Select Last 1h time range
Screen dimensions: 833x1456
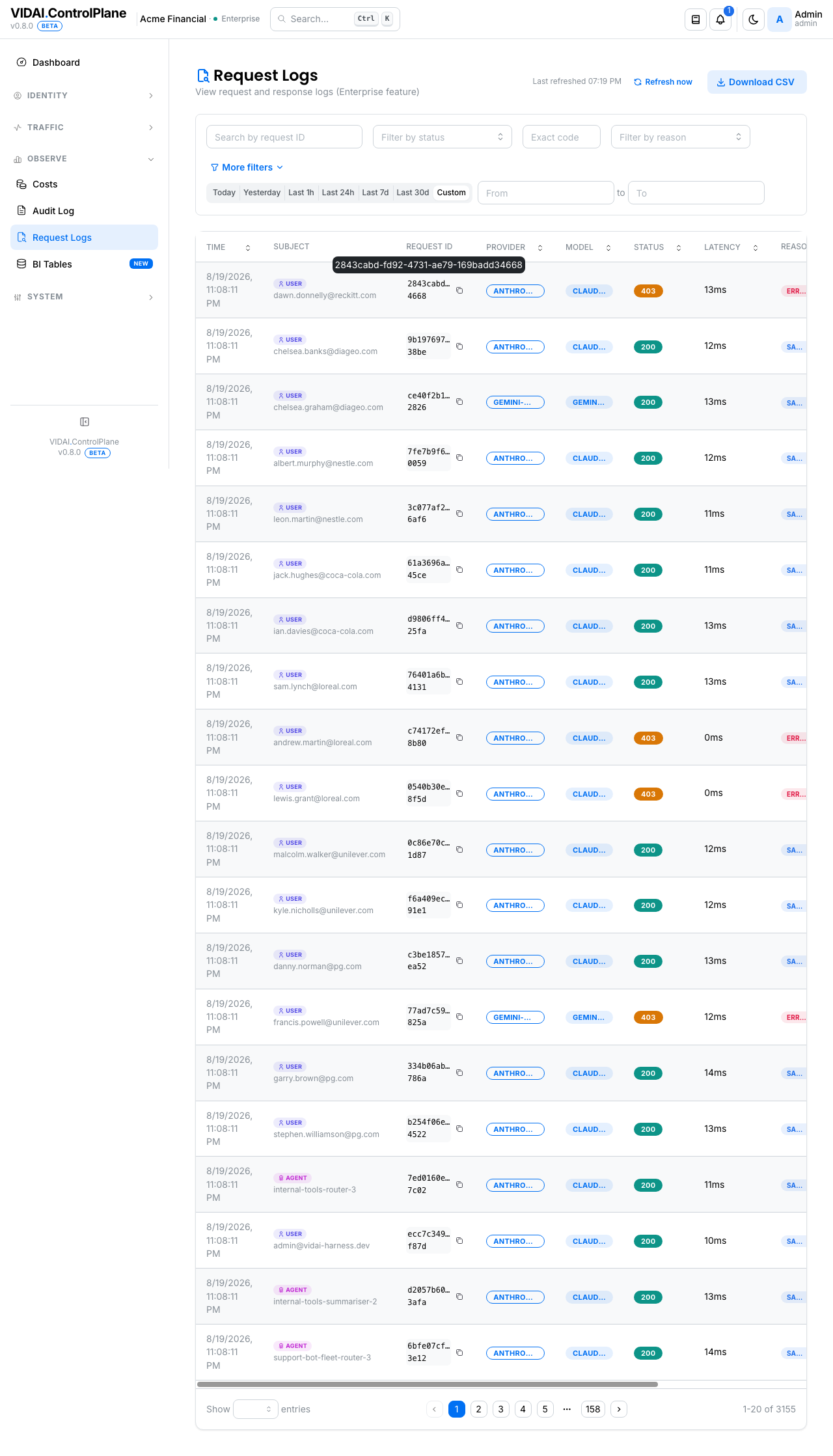click(301, 193)
